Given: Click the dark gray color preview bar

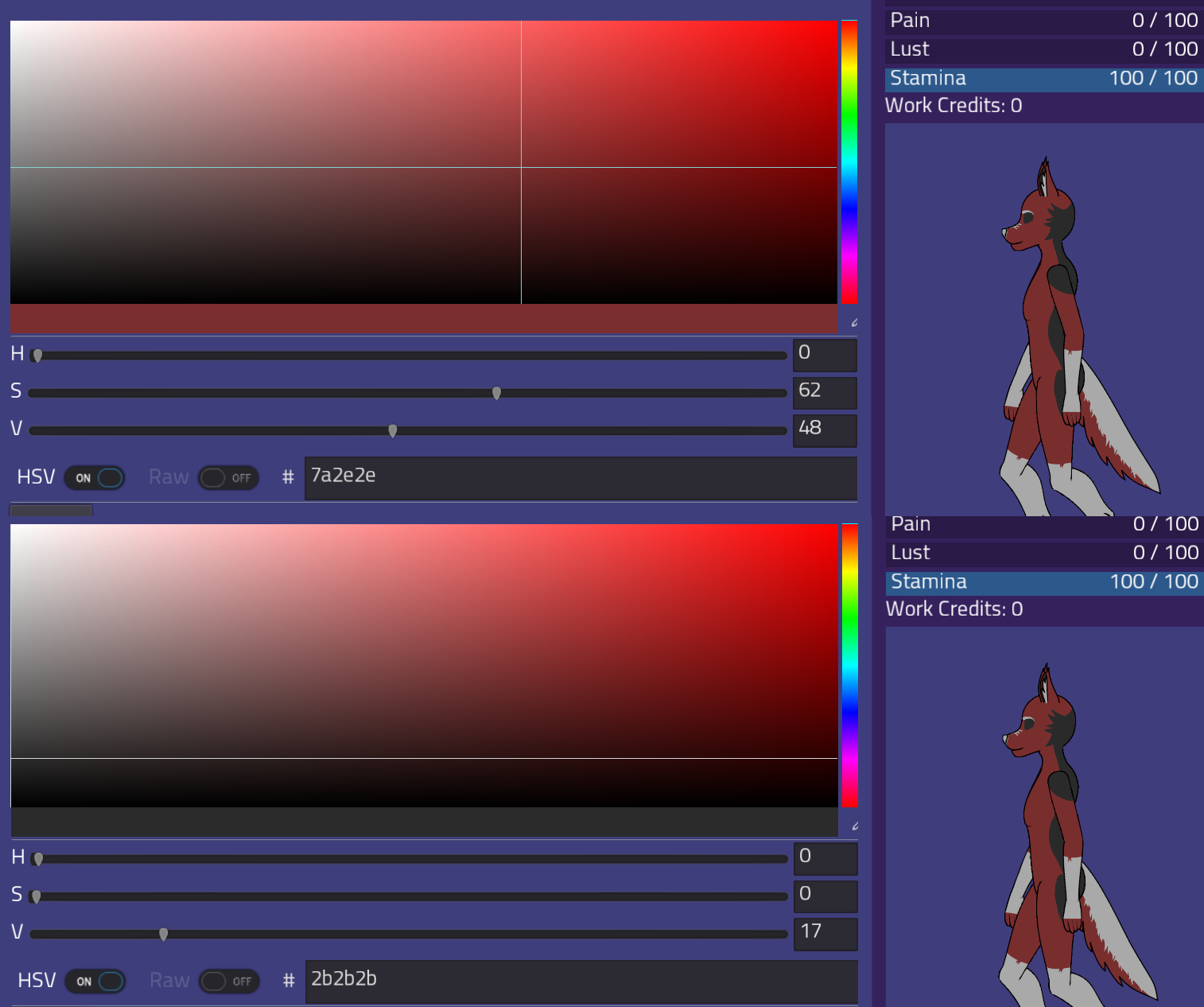Looking at the screenshot, I should point(424,822).
